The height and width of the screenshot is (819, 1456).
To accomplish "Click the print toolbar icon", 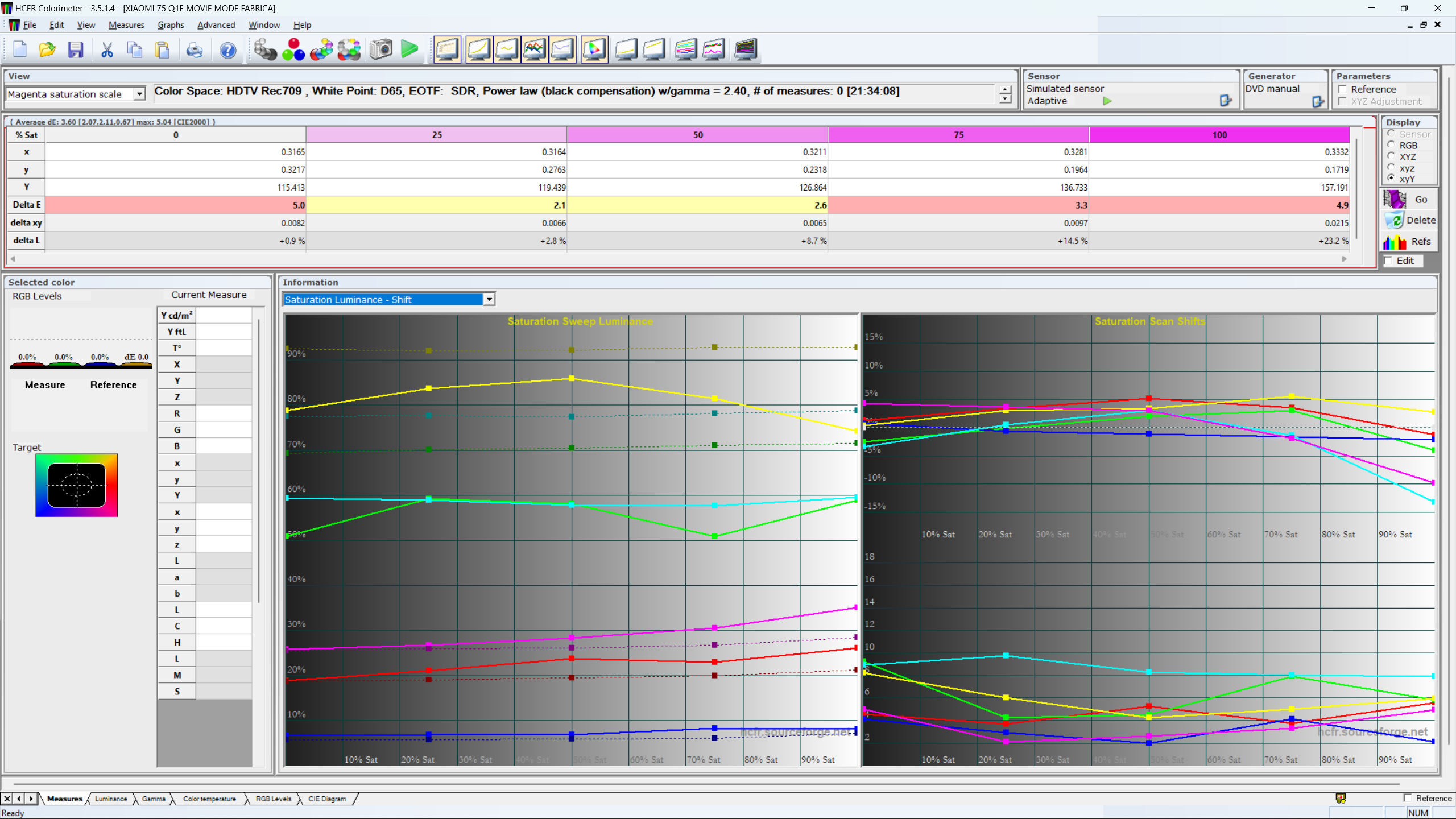I will (195, 50).
